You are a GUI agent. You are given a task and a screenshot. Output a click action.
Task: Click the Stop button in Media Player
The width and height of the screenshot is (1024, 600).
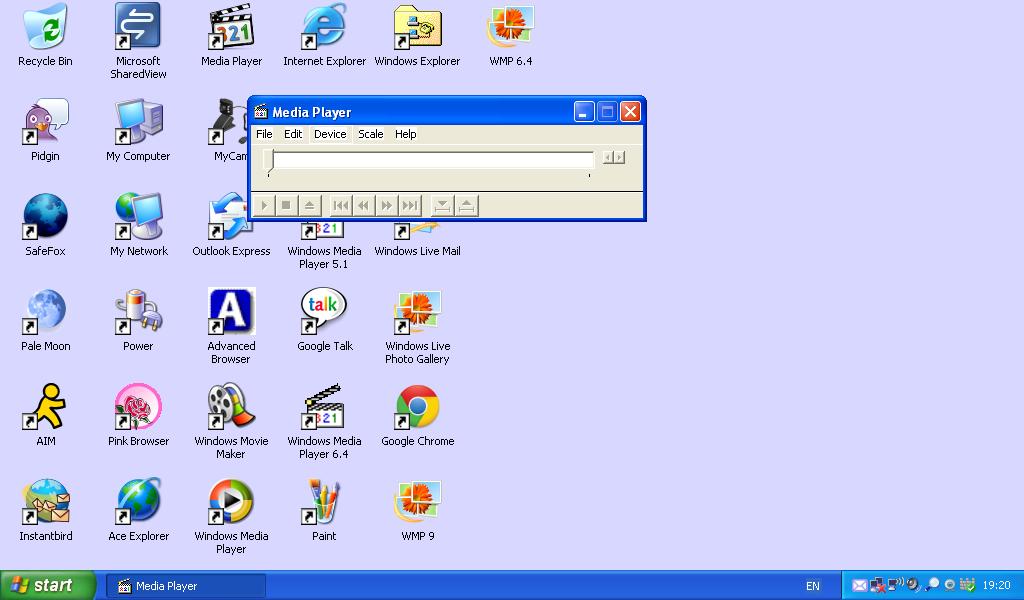click(286, 206)
